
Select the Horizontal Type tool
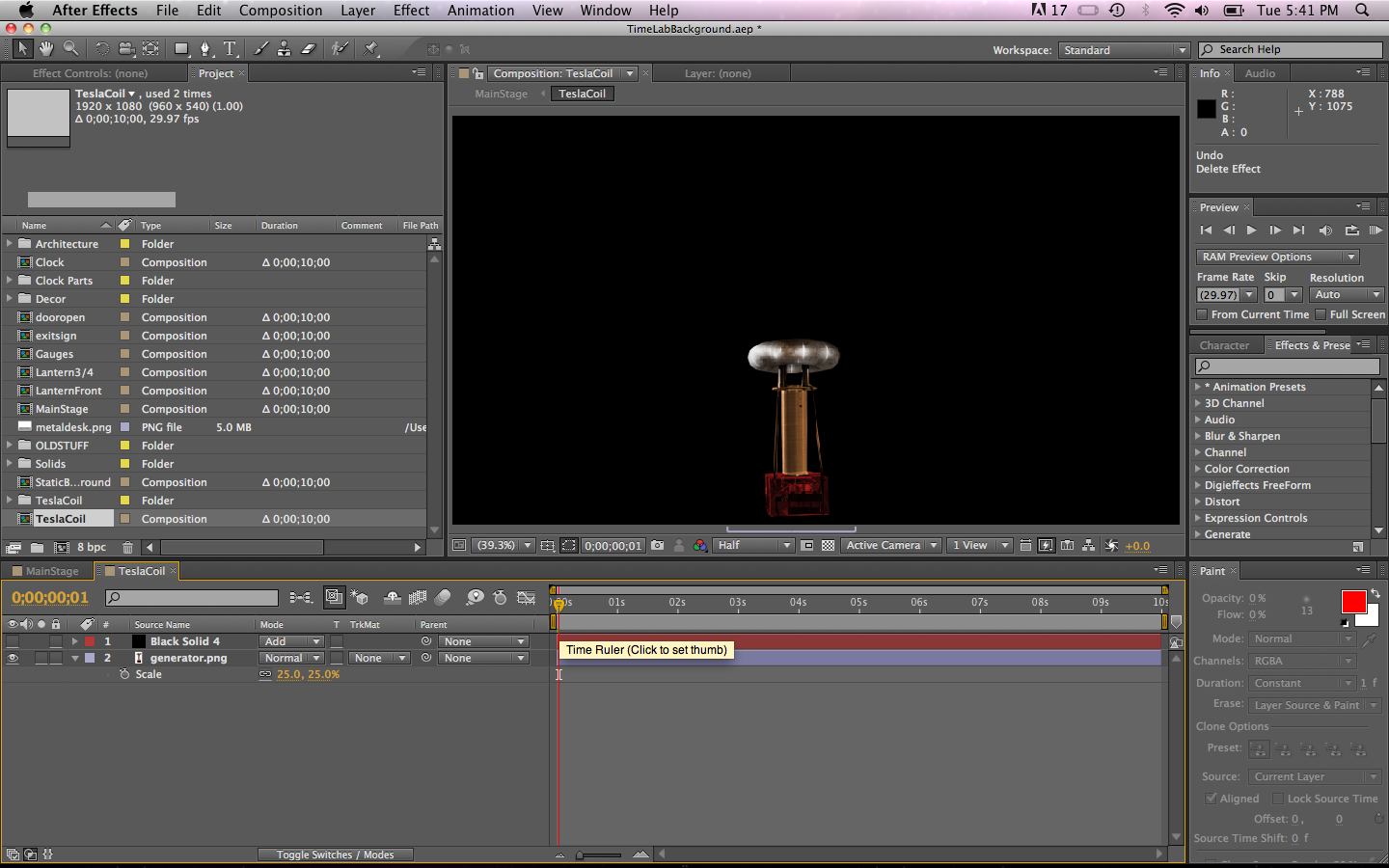[x=231, y=48]
